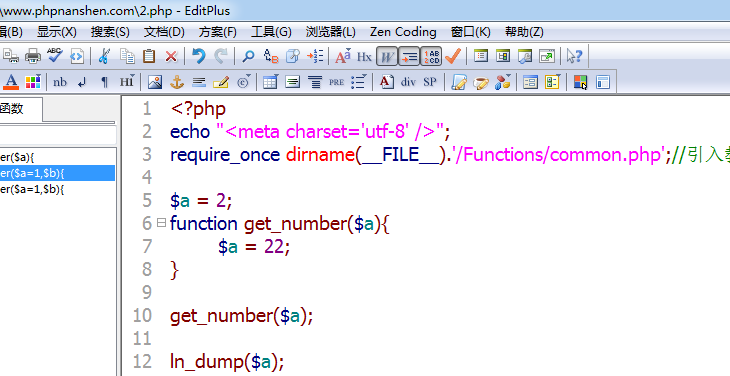
Task: Insert paragraph tag with pilcrow icon
Action: [104, 83]
